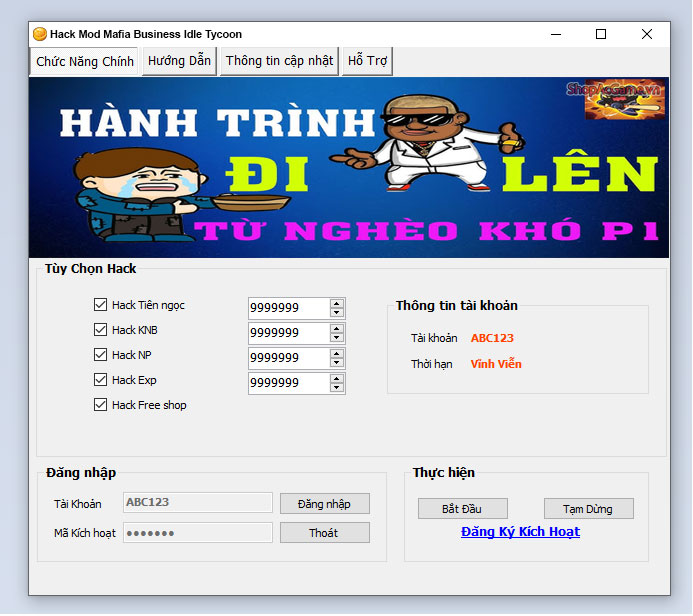Click the app icon in title bar
This screenshot has width=693, height=616.
tap(40, 34)
